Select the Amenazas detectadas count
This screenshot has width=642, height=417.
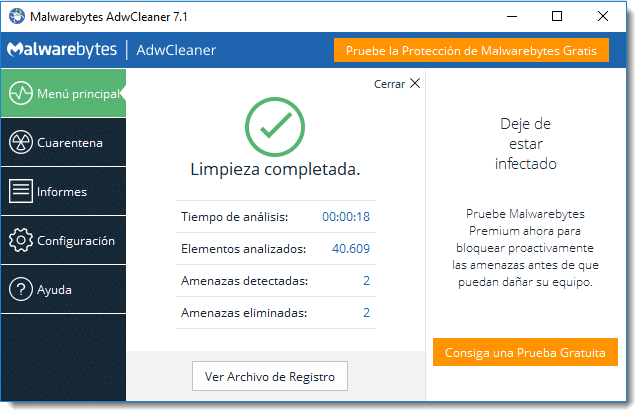click(366, 281)
